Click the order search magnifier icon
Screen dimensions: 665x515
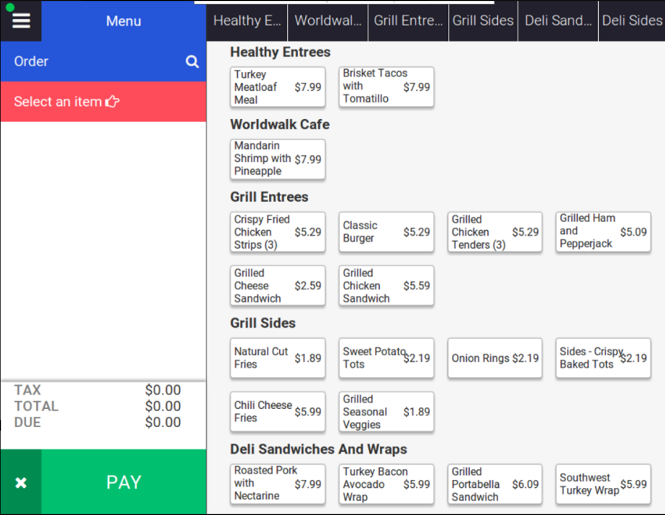[192, 62]
